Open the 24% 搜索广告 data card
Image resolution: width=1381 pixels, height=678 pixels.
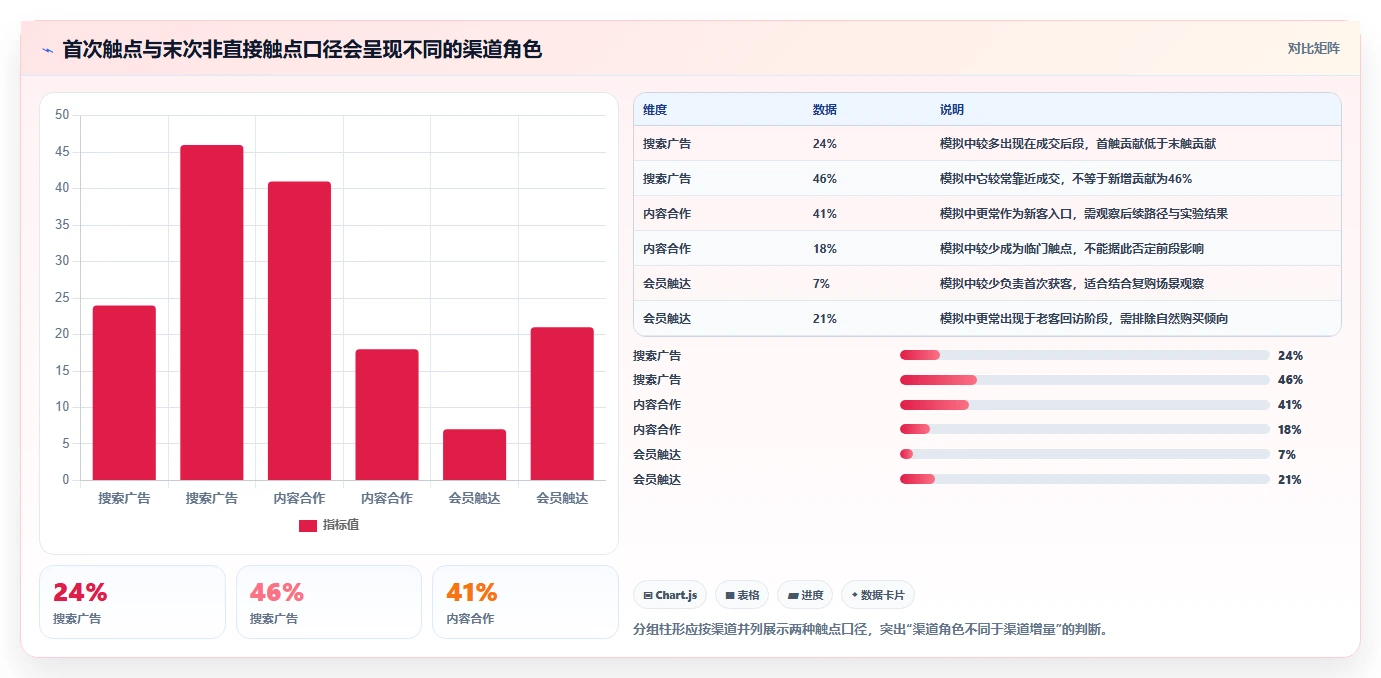pos(132,602)
